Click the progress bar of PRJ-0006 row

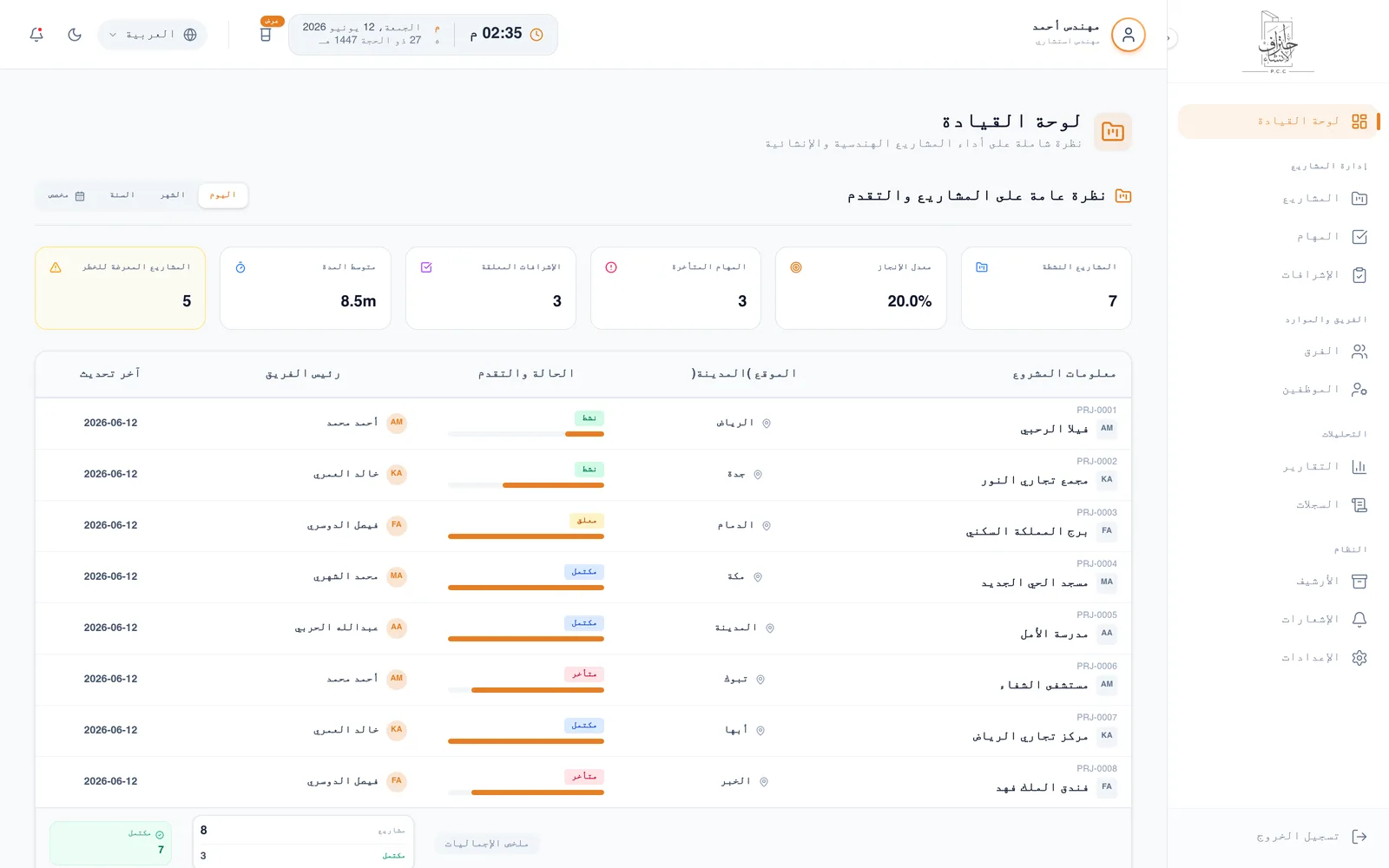[526, 690]
